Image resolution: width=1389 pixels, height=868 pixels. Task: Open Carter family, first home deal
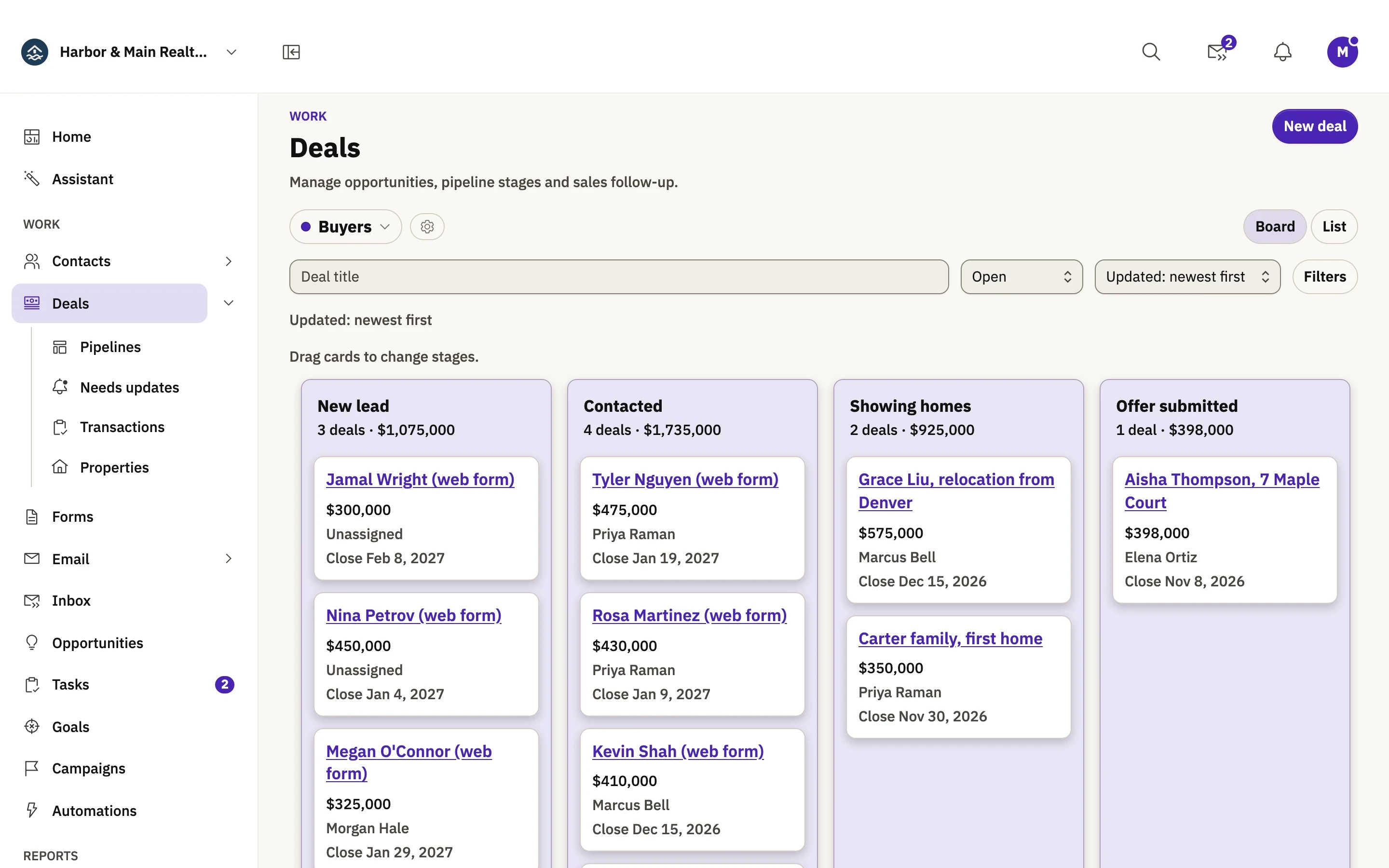(950, 638)
